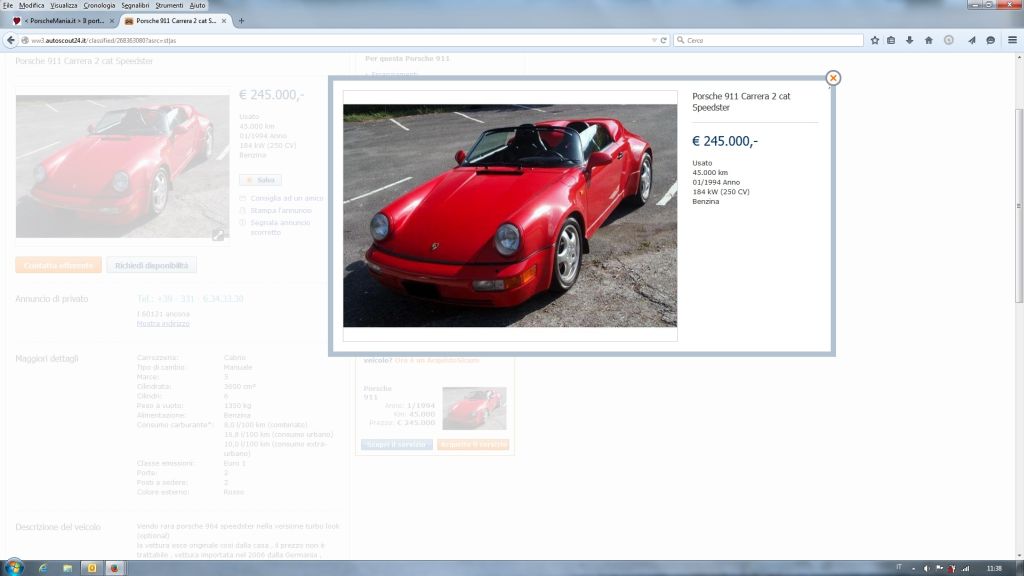Click the volume speaker tray icon
Viewport: 1024px width, 576px height.
[x=926, y=568]
